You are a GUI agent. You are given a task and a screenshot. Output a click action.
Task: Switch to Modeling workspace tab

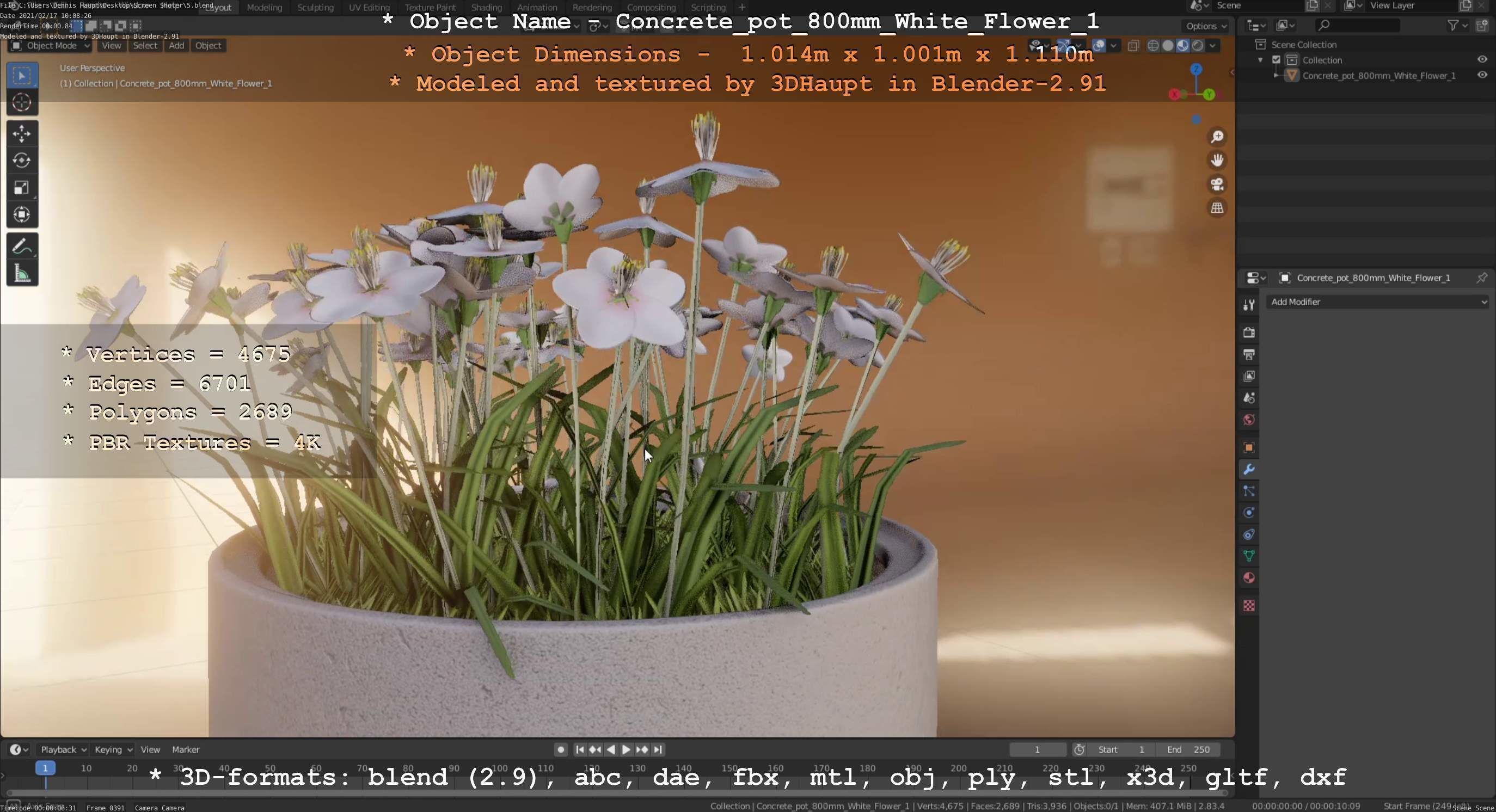coord(264,8)
